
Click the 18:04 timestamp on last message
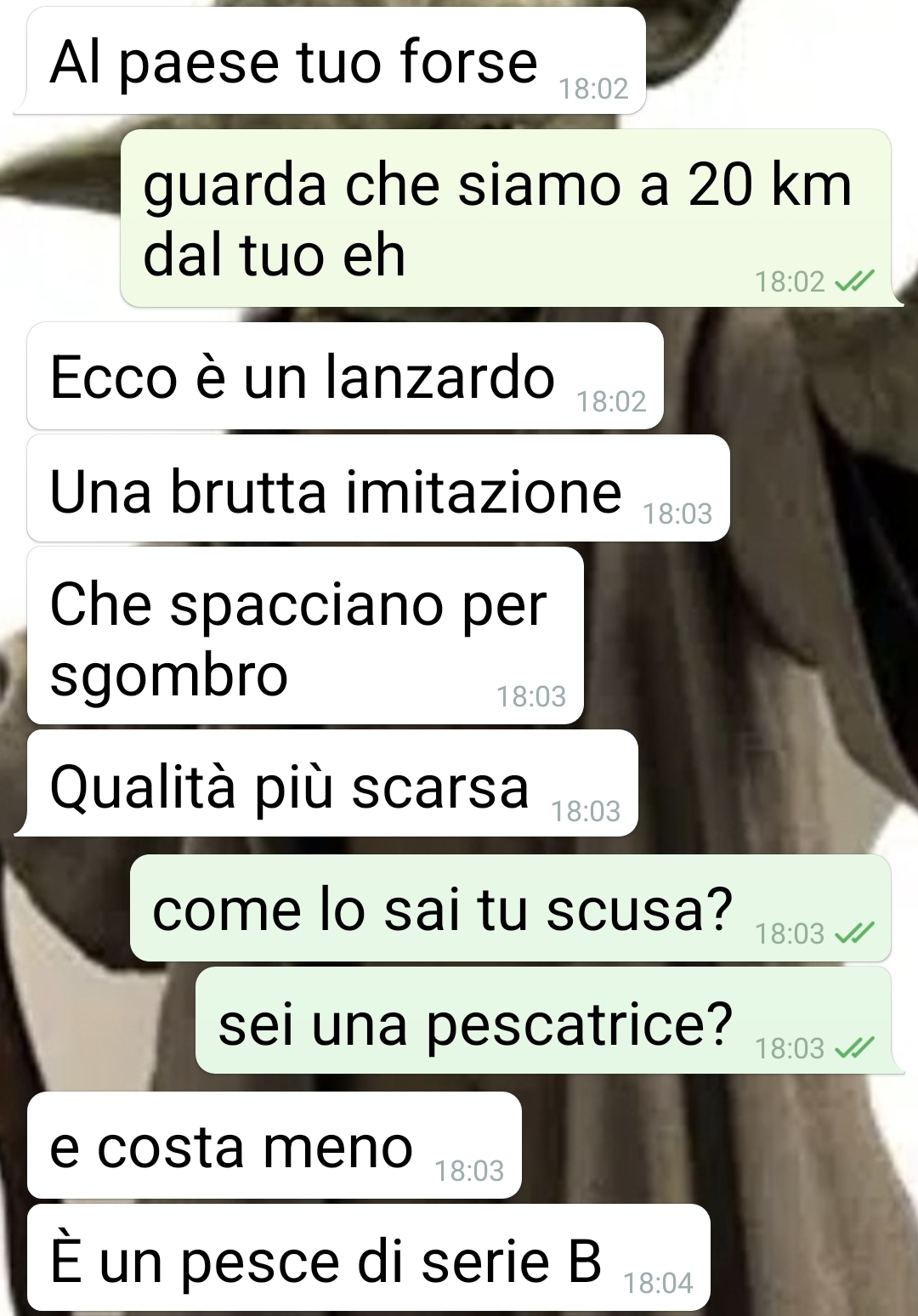point(659,1283)
